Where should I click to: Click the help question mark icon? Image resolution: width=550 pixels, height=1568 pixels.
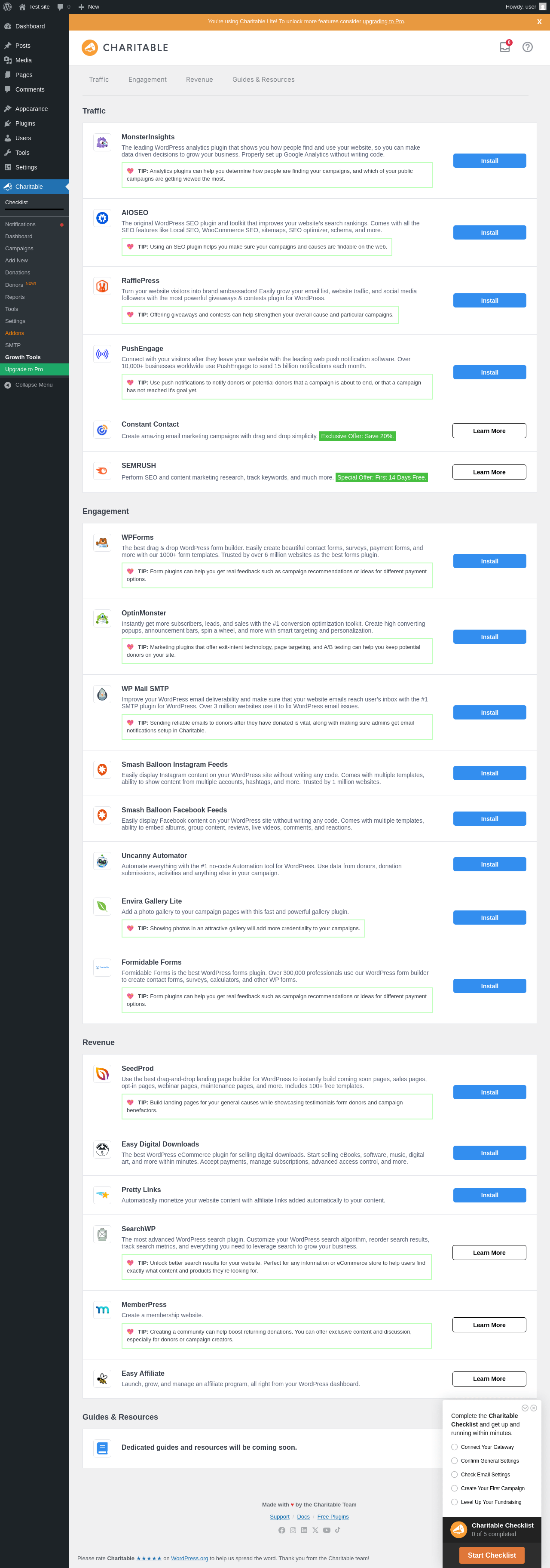tap(528, 47)
